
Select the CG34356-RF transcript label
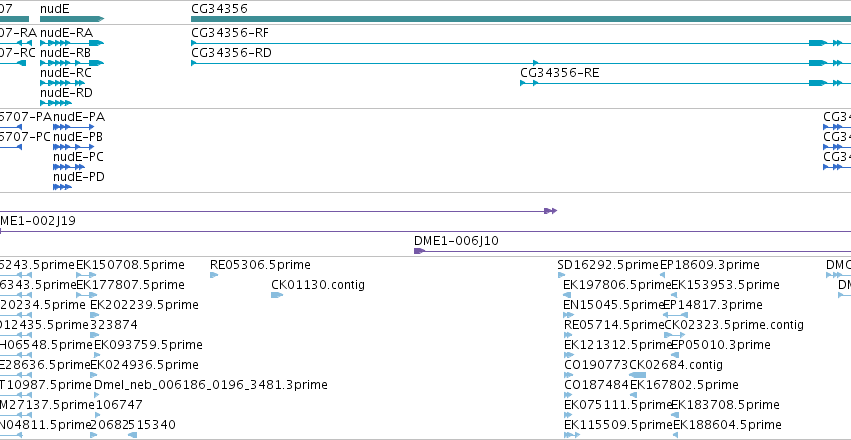tap(230, 33)
